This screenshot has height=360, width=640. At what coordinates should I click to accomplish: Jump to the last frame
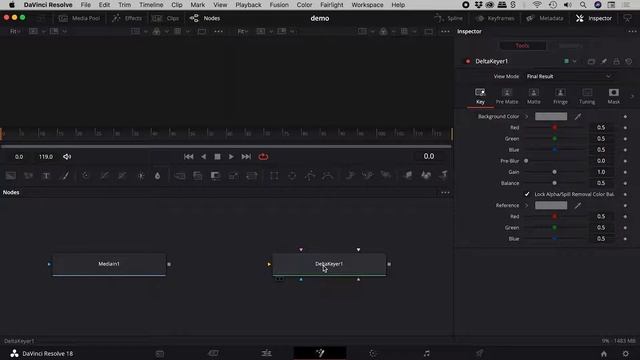coord(246,157)
